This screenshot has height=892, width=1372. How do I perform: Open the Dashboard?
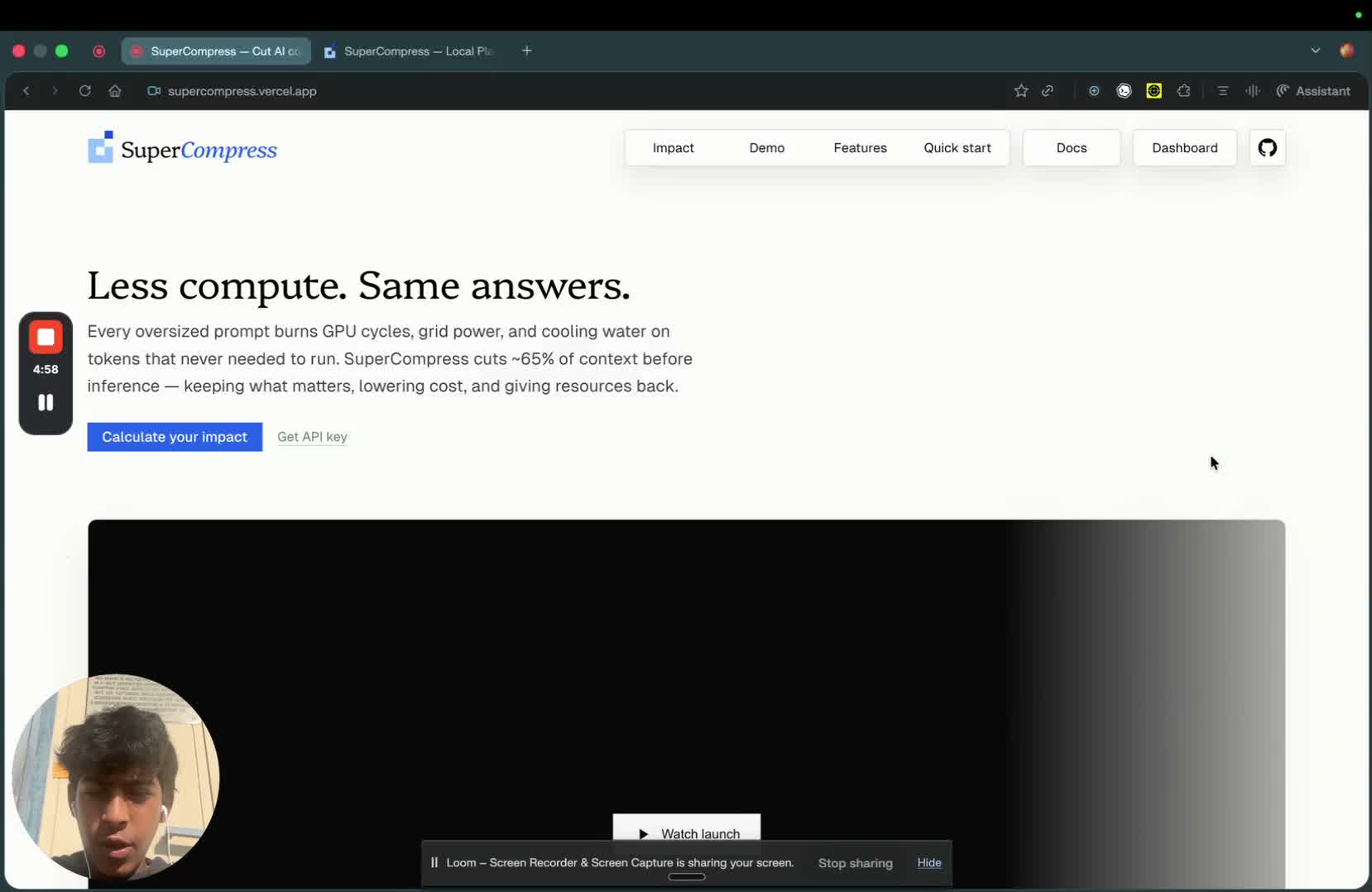[1184, 148]
